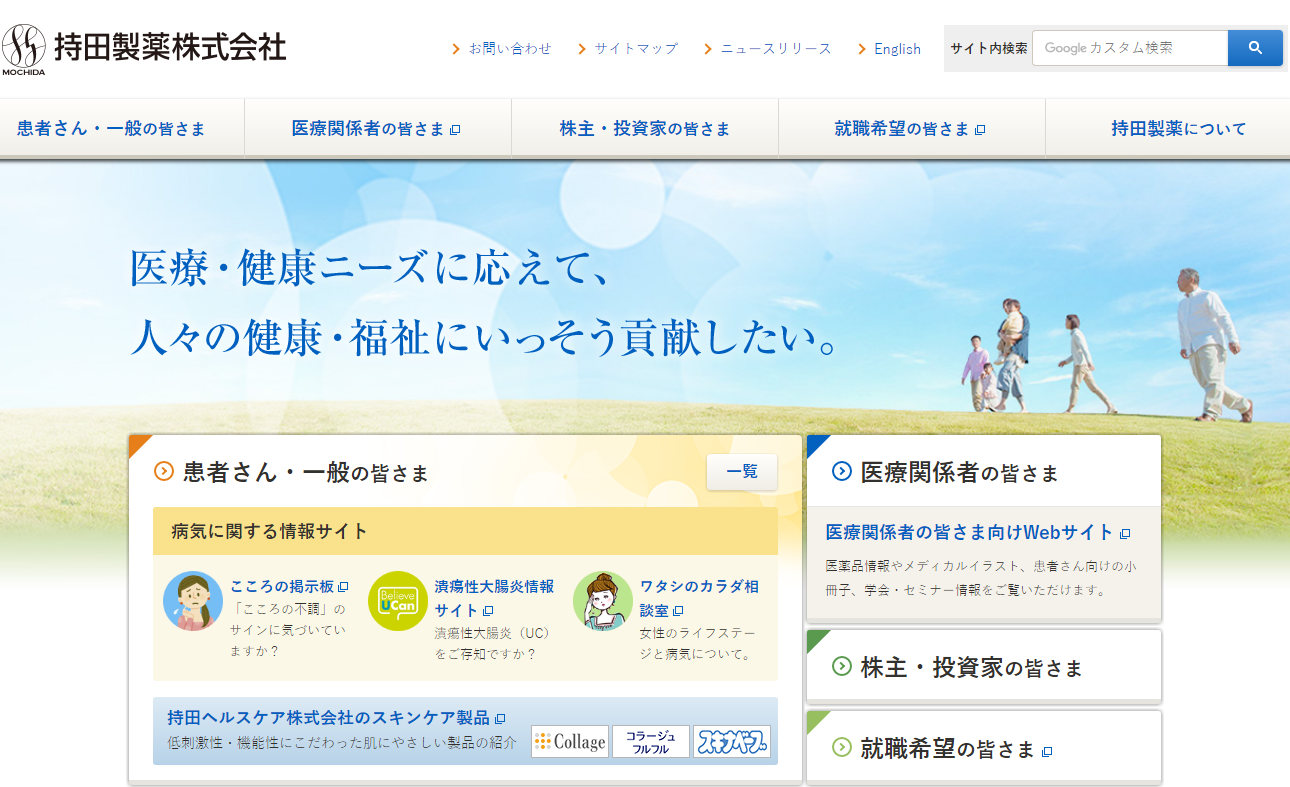Click green circle arrow beside 就職希望の皆さま panel
This screenshot has height=787, width=1290.
click(x=842, y=747)
